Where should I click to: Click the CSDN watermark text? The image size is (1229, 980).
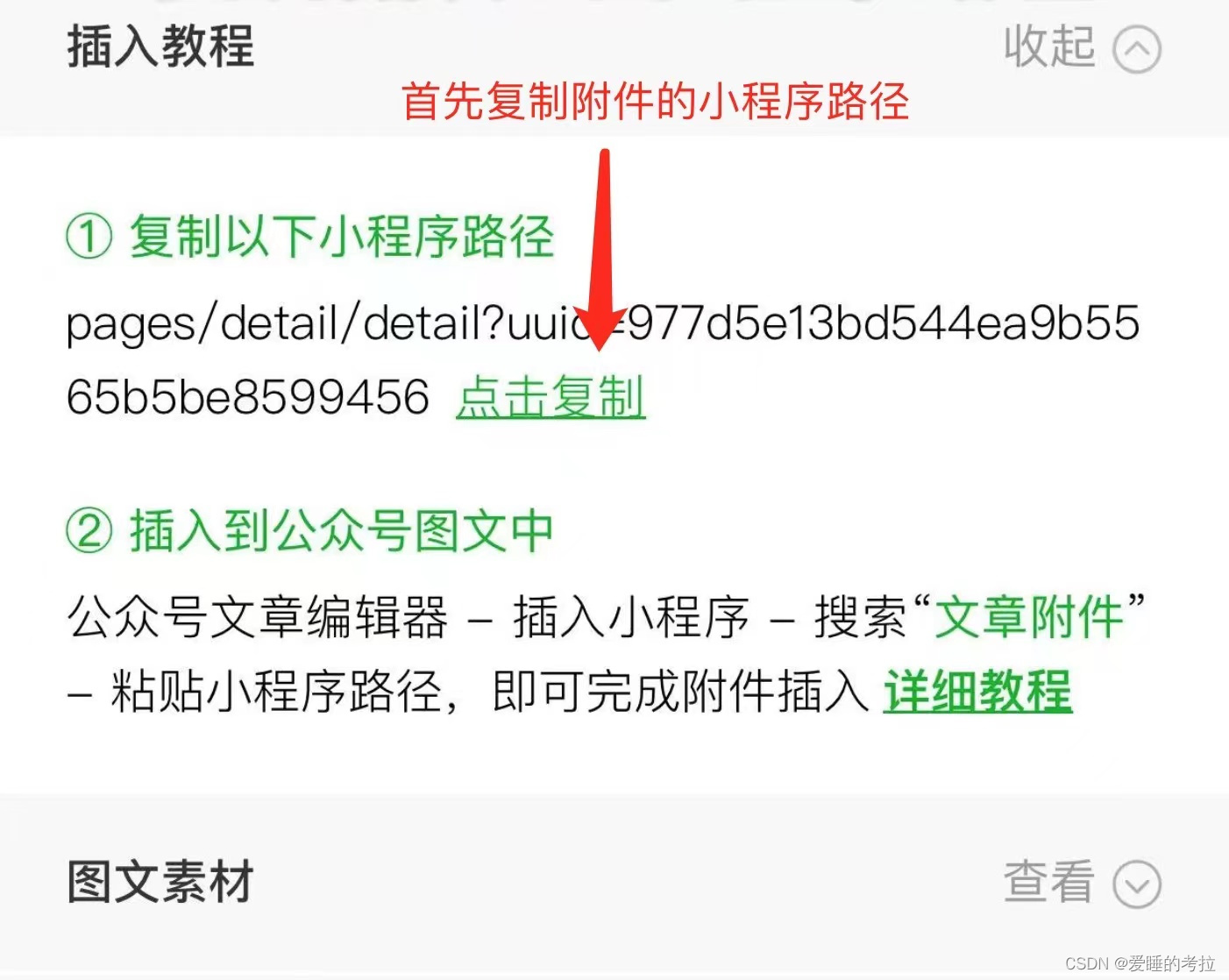(1140, 963)
